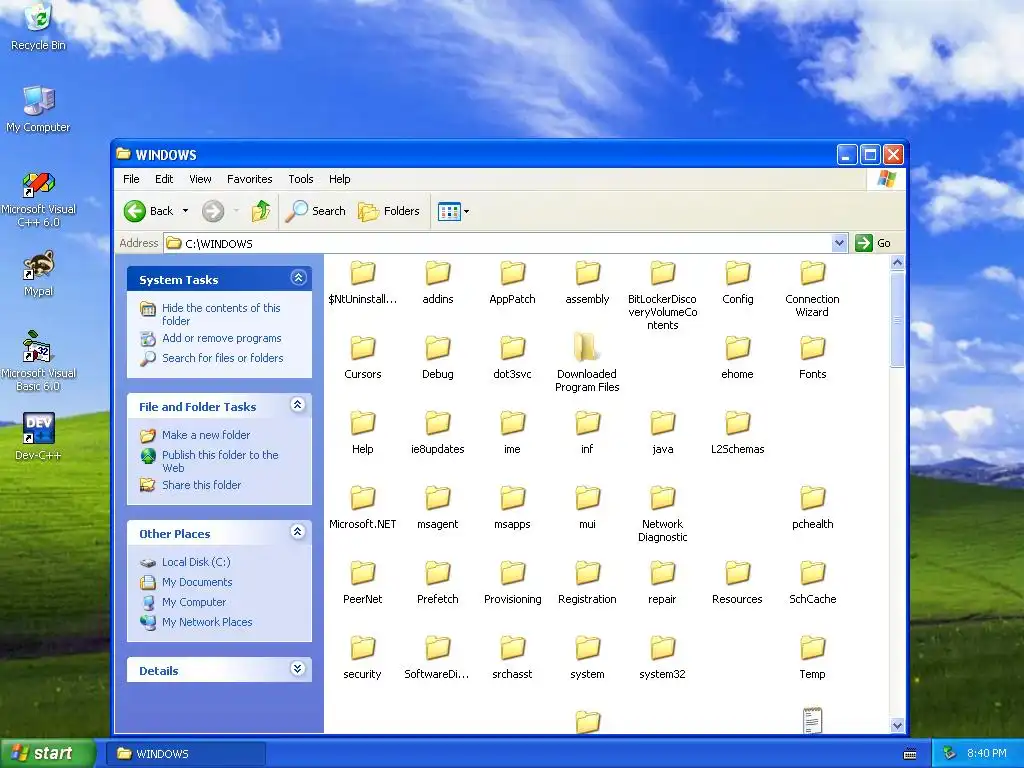Click Make a new folder link
The width and height of the screenshot is (1024, 768).
click(206, 435)
